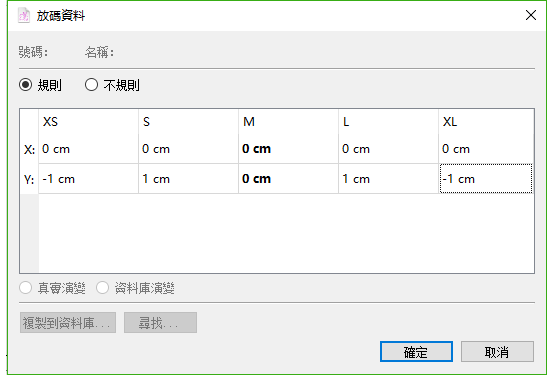Viewport: 557px width, 376px height.
Task: Click the bold Y value under M
Action: [288, 179]
